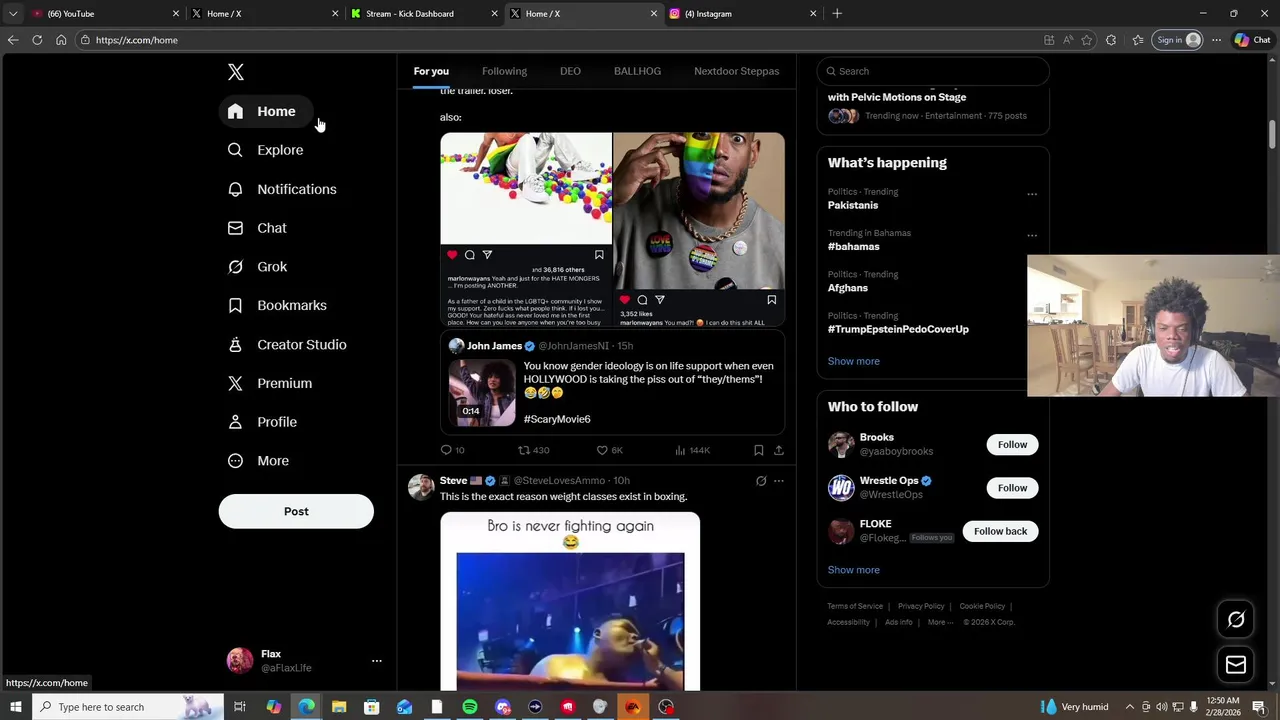Image resolution: width=1280 pixels, height=720 pixels.
Task: Click Show more under Who to follow
Action: click(853, 570)
